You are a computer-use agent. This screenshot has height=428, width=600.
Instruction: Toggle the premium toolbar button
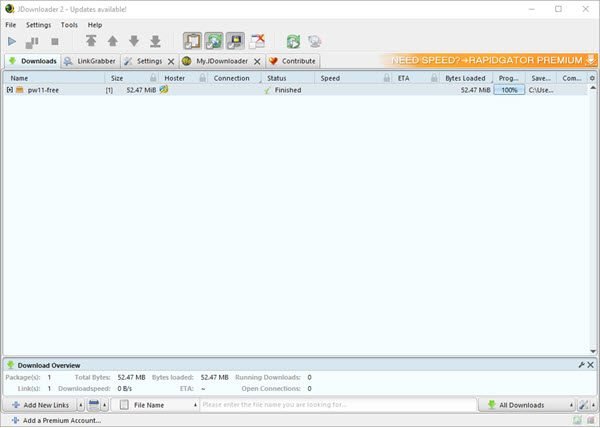point(235,41)
